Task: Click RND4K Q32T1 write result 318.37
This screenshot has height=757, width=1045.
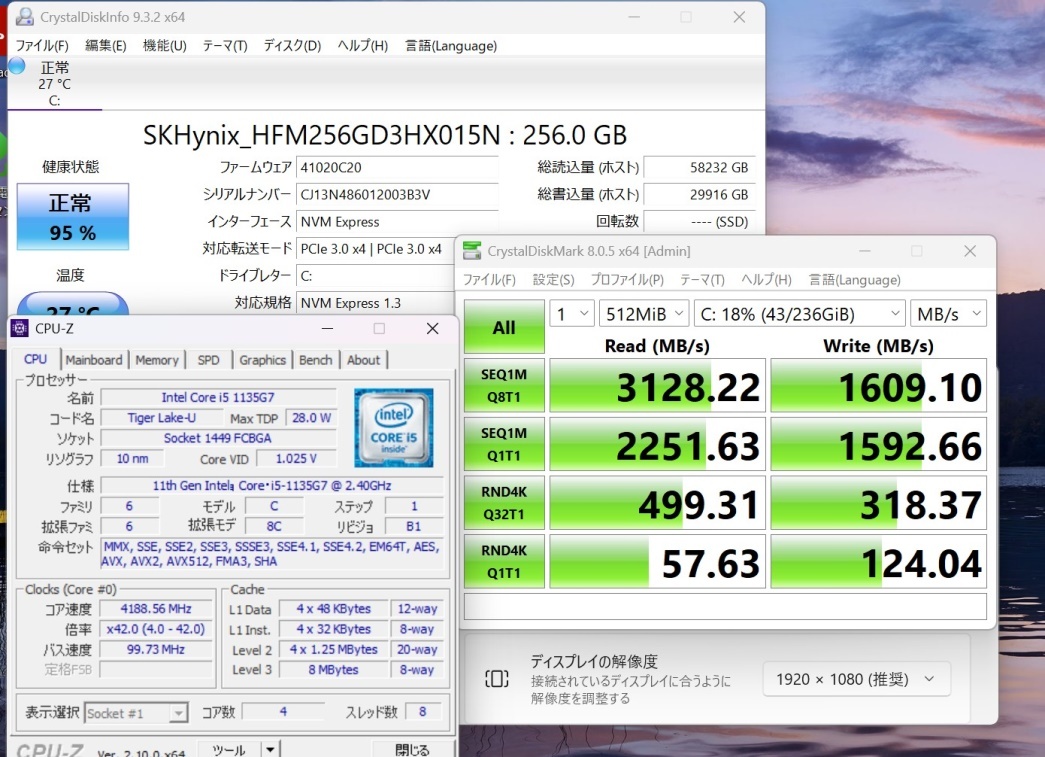Action: pyautogui.click(x=878, y=504)
